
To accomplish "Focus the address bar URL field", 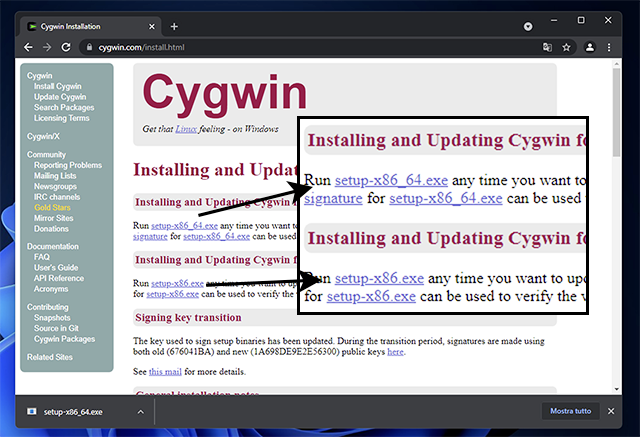I will (300, 47).
